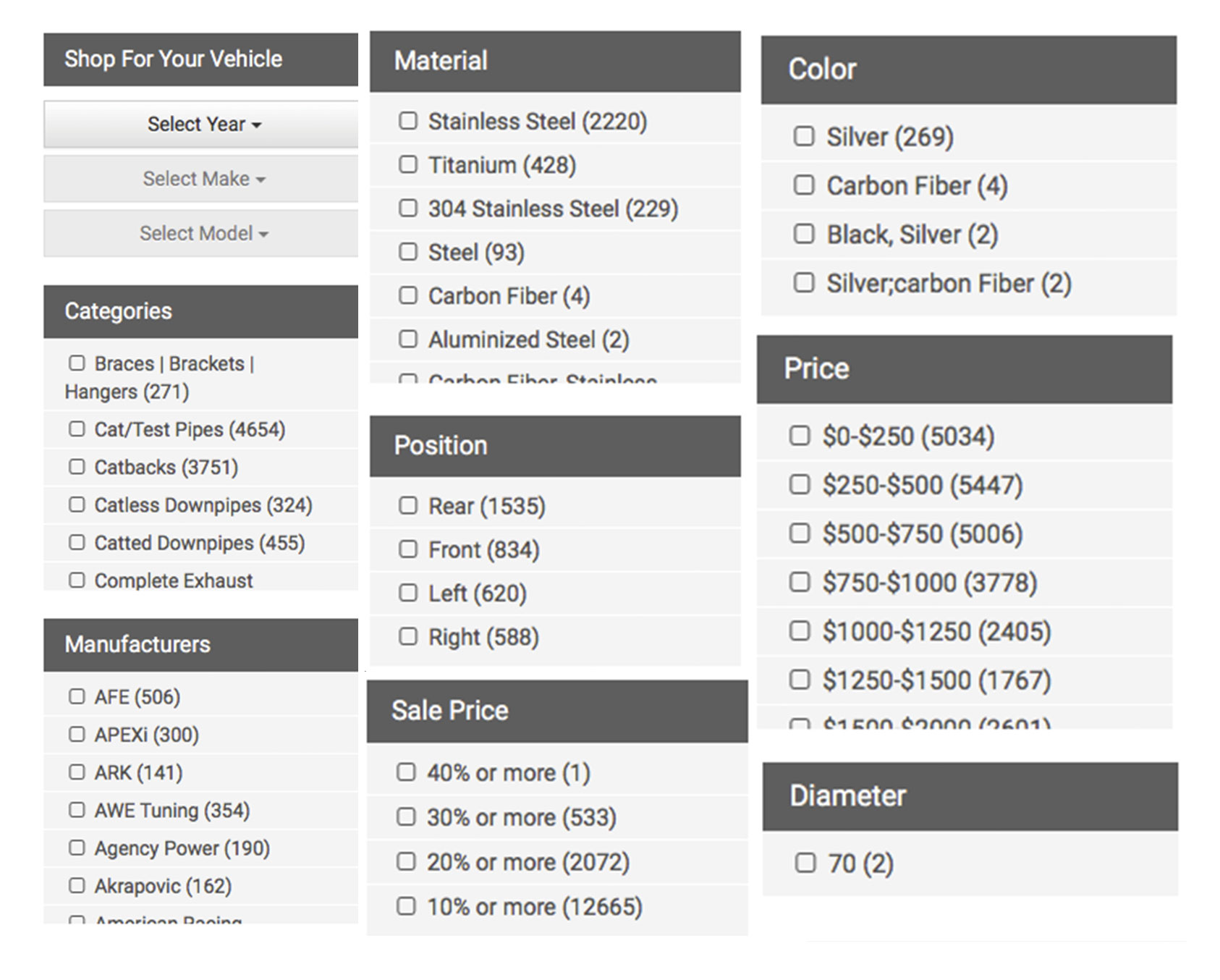
Task: Click the Braces | Brackets | Hangers label
Action: click(x=159, y=377)
